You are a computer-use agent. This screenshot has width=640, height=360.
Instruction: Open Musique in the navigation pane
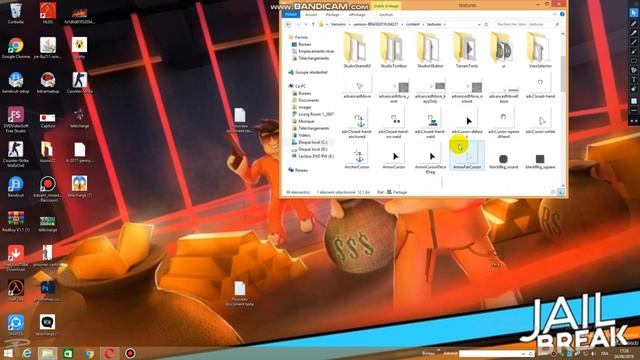303,121
